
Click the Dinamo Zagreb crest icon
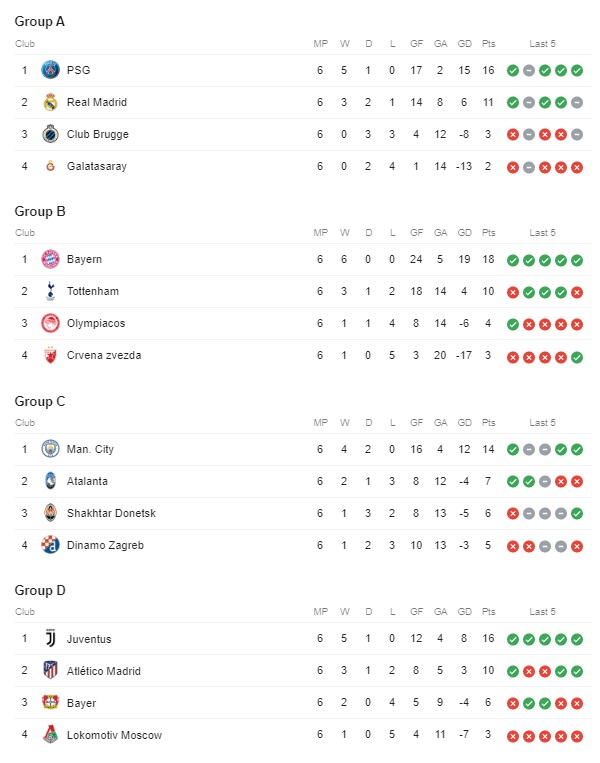50,545
